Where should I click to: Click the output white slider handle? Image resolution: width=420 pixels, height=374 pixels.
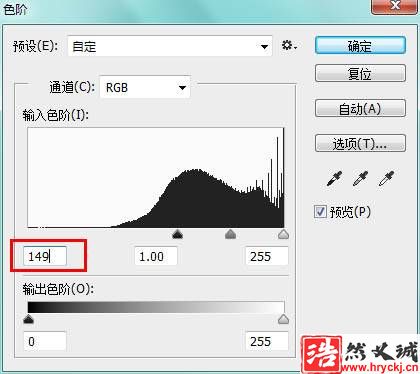[283, 320]
